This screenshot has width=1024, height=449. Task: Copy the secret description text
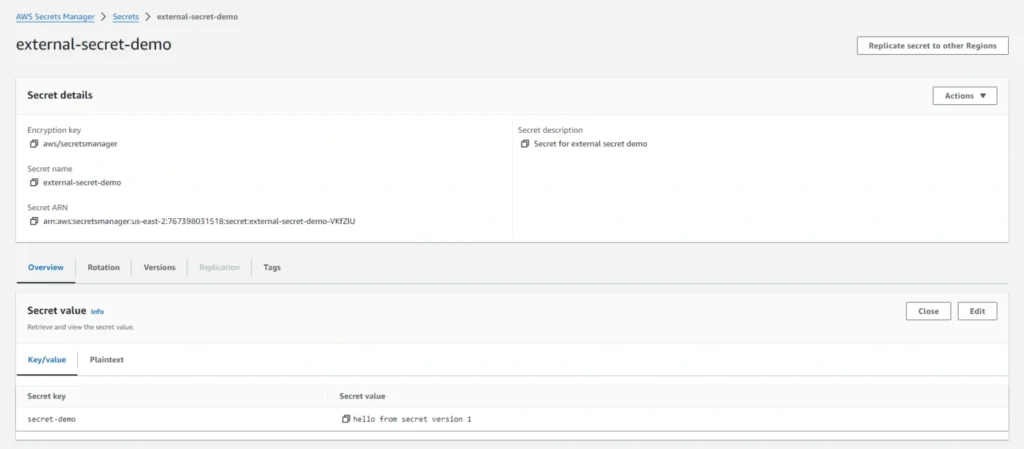[x=525, y=144]
